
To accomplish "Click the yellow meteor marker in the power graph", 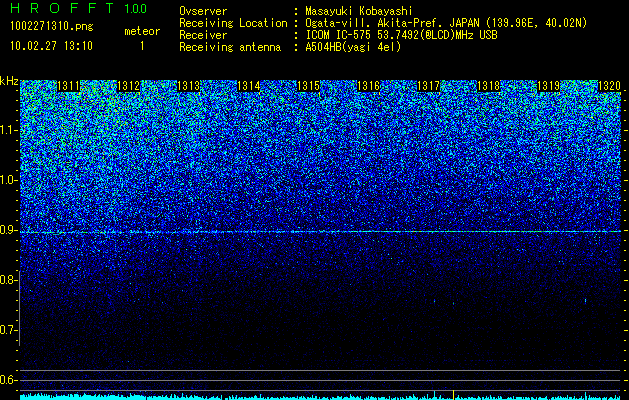I will 453,395.
